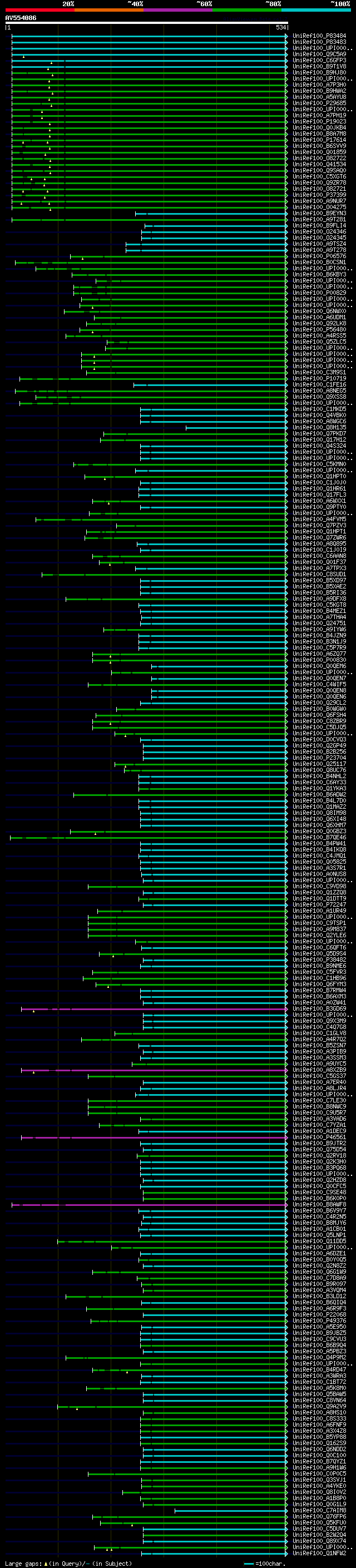Select hit label UniRef100_Q8H135
This screenshot has height=1568, width=356.
tap(319, 427)
